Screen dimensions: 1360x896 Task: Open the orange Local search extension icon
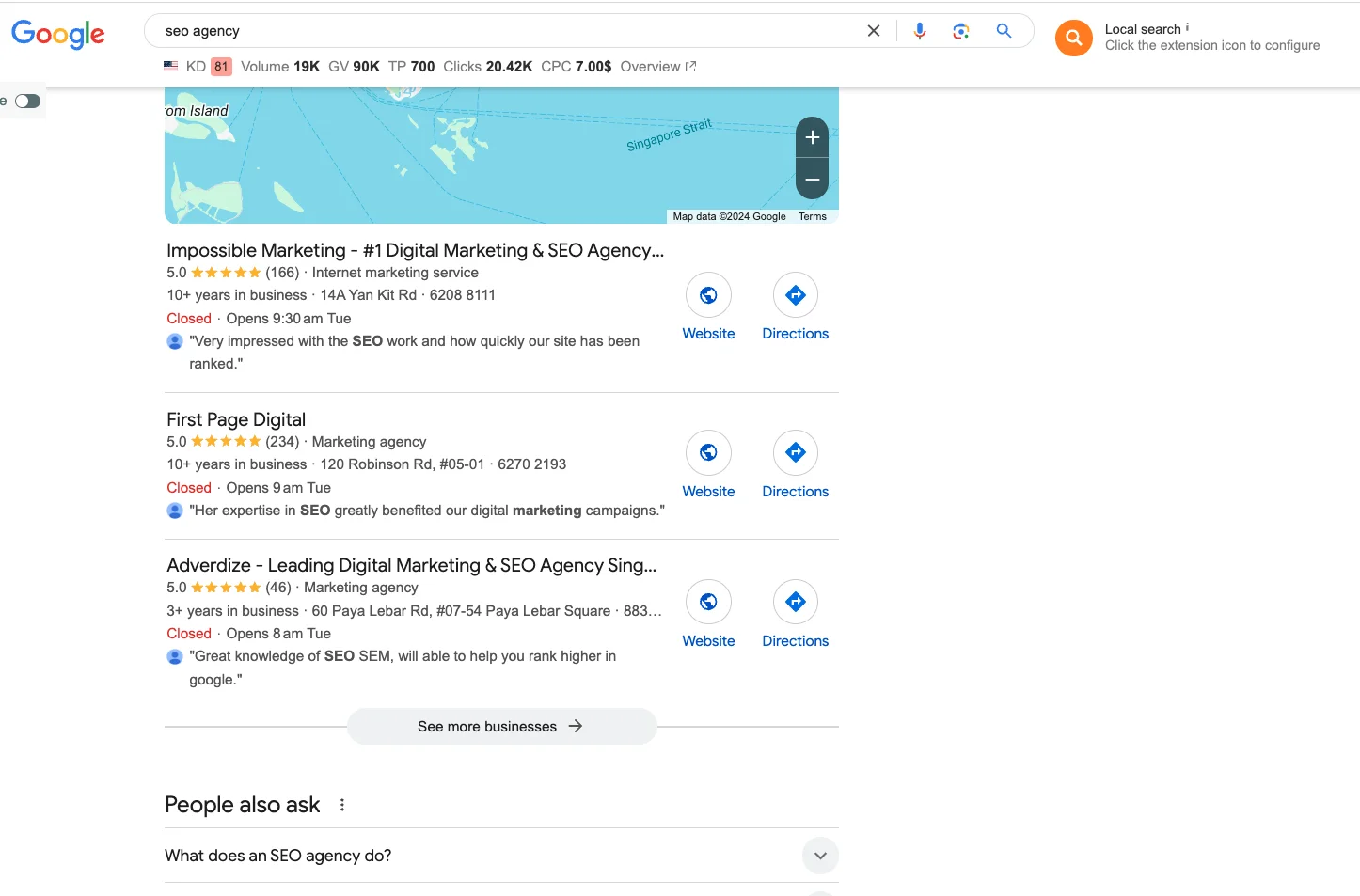(1073, 38)
